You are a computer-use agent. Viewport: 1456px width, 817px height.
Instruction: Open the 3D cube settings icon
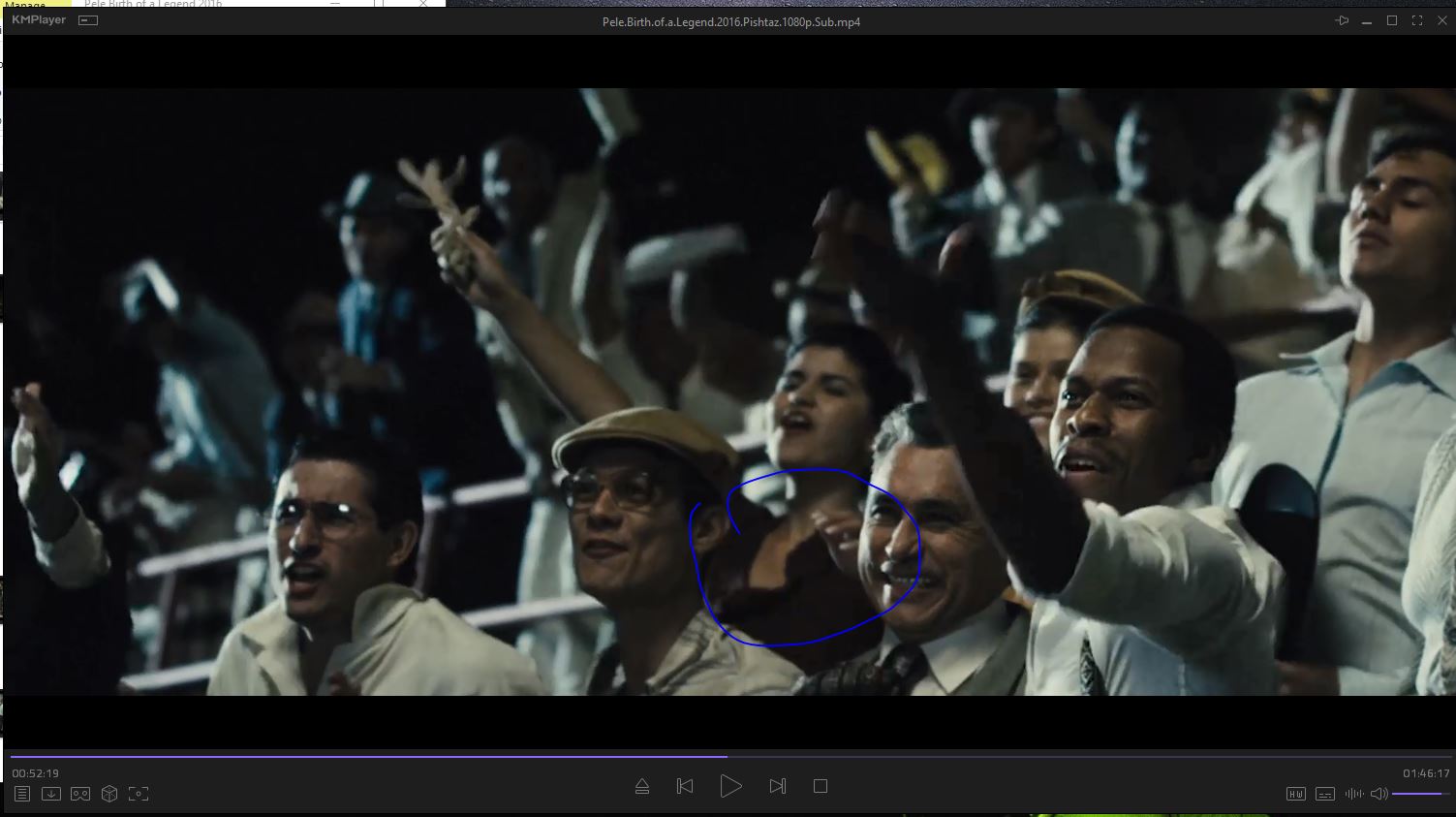[x=109, y=794]
